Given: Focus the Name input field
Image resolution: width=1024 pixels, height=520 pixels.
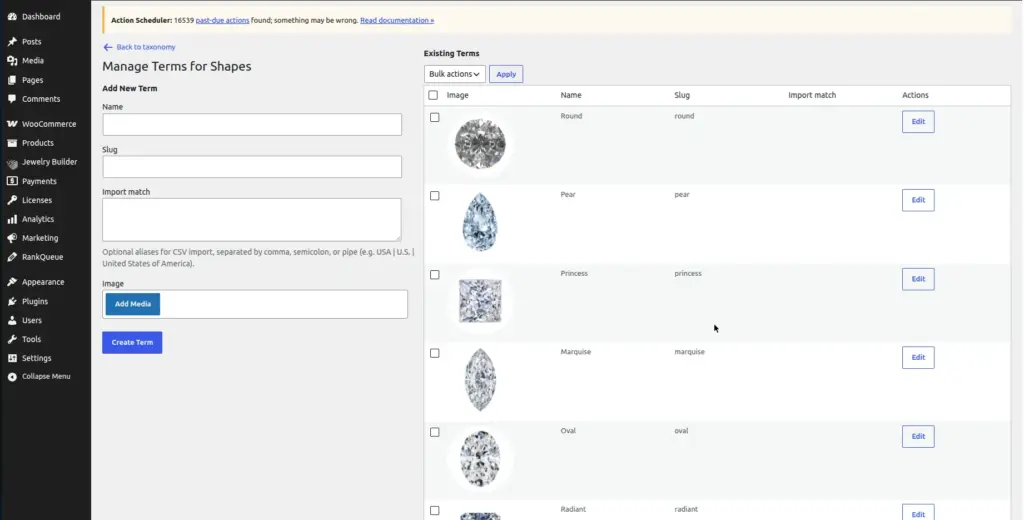Looking at the screenshot, I should [x=252, y=125].
